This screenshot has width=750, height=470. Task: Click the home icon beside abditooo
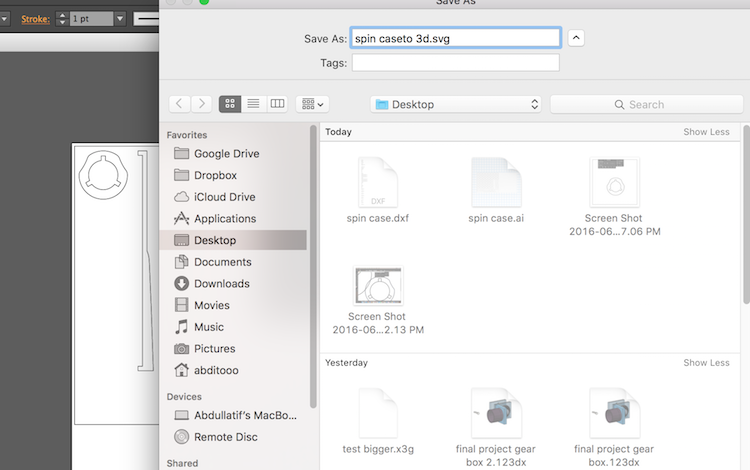181,370
